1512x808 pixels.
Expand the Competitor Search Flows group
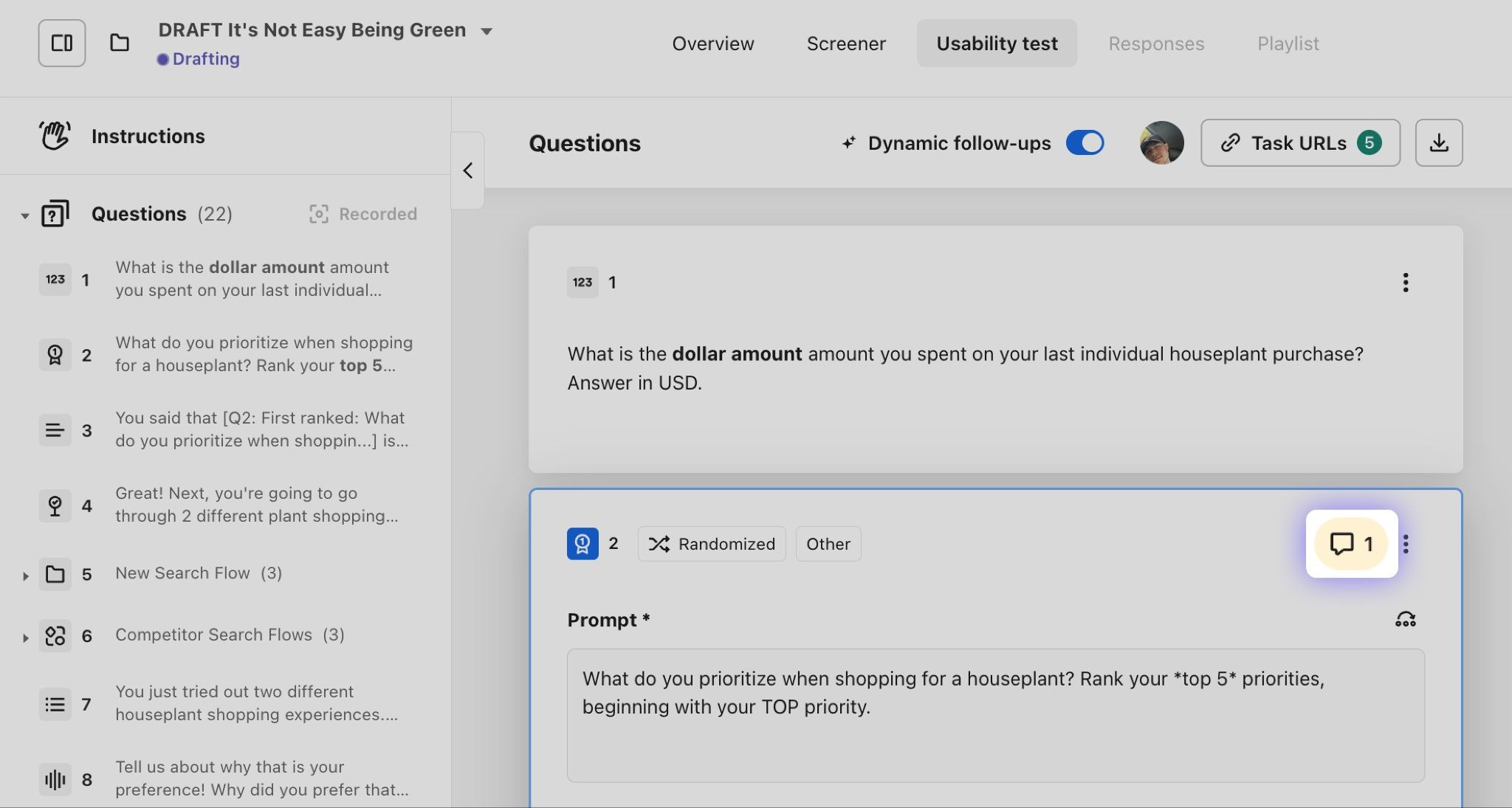click(25, 636)
